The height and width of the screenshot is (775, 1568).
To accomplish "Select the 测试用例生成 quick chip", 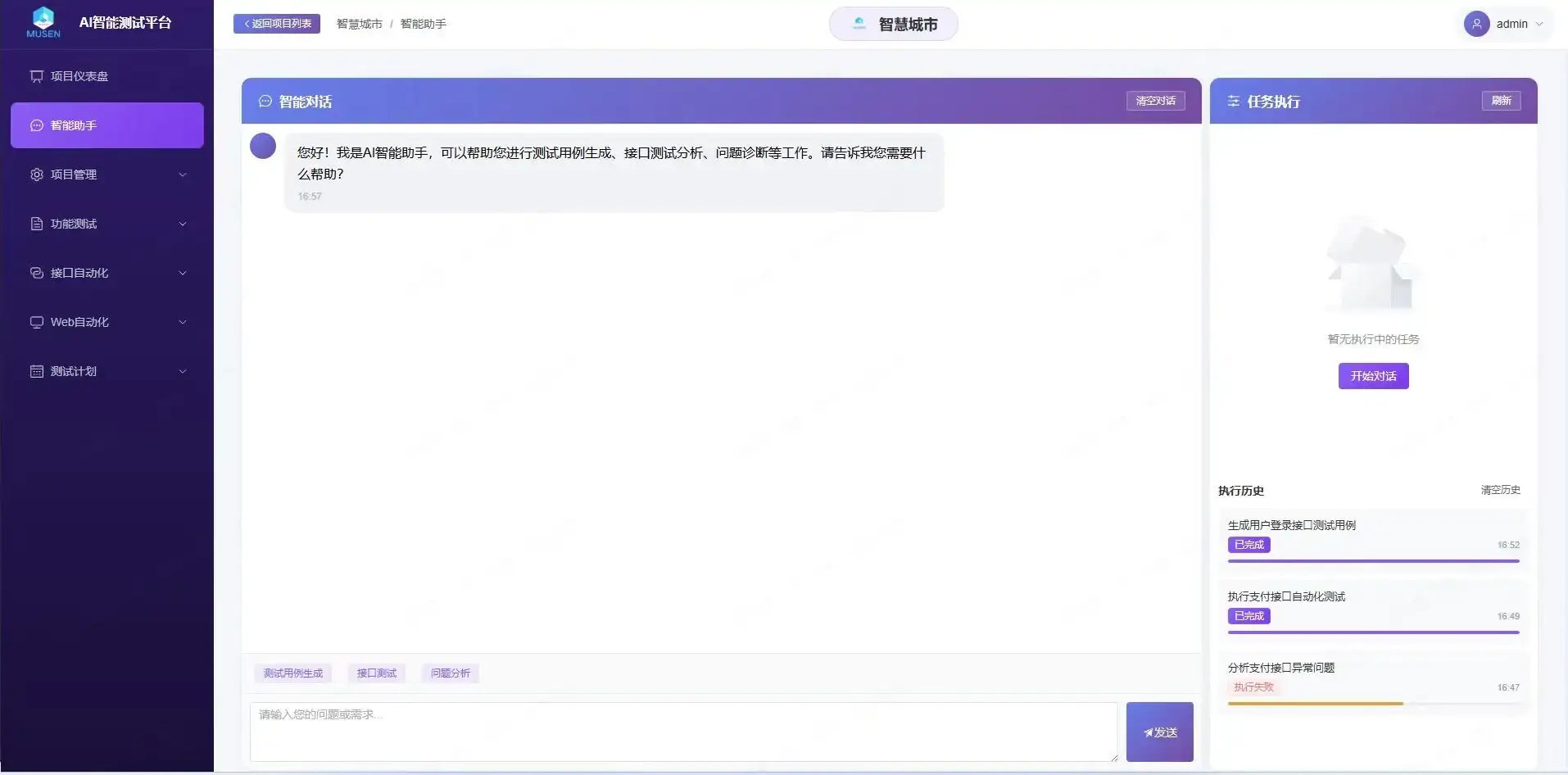I will pyautogui.click(x=292, y=673).
